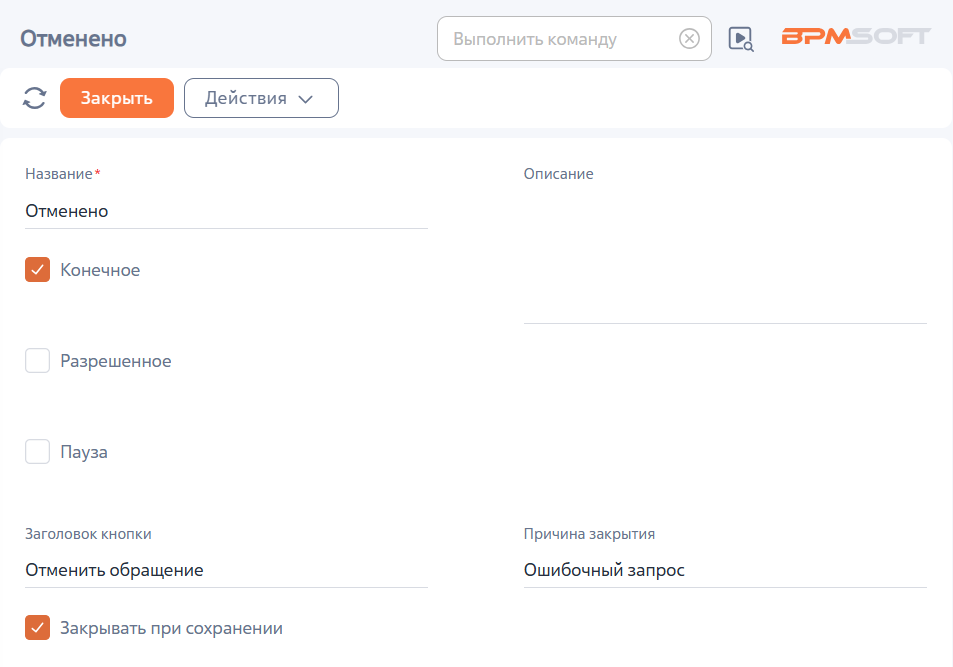The image size is (953, 667).
Task: Expand the Действия dropdown menu
Action: (x=261, y=98)
